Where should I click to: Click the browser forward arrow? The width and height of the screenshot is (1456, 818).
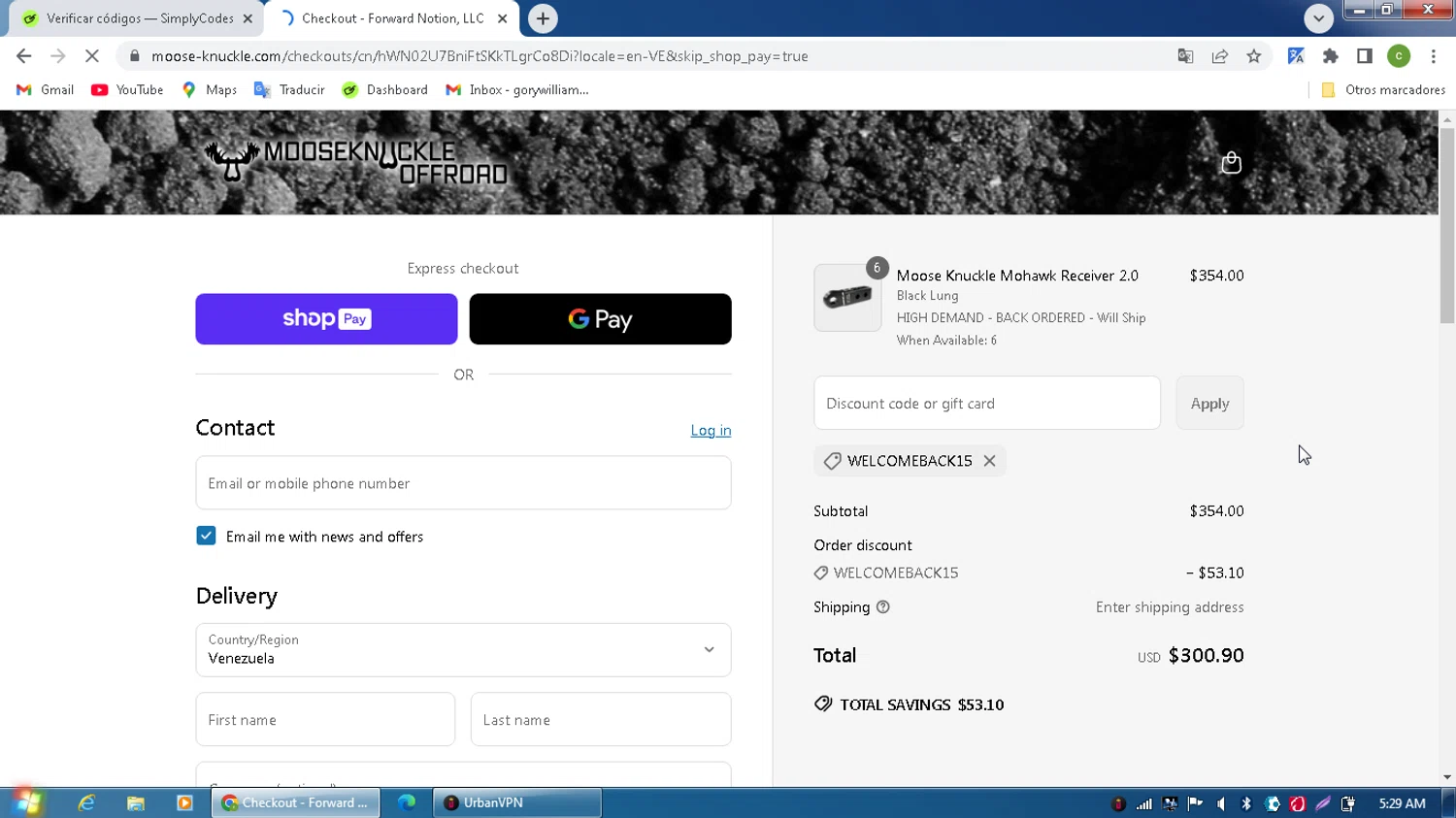(x=58, y=56)
